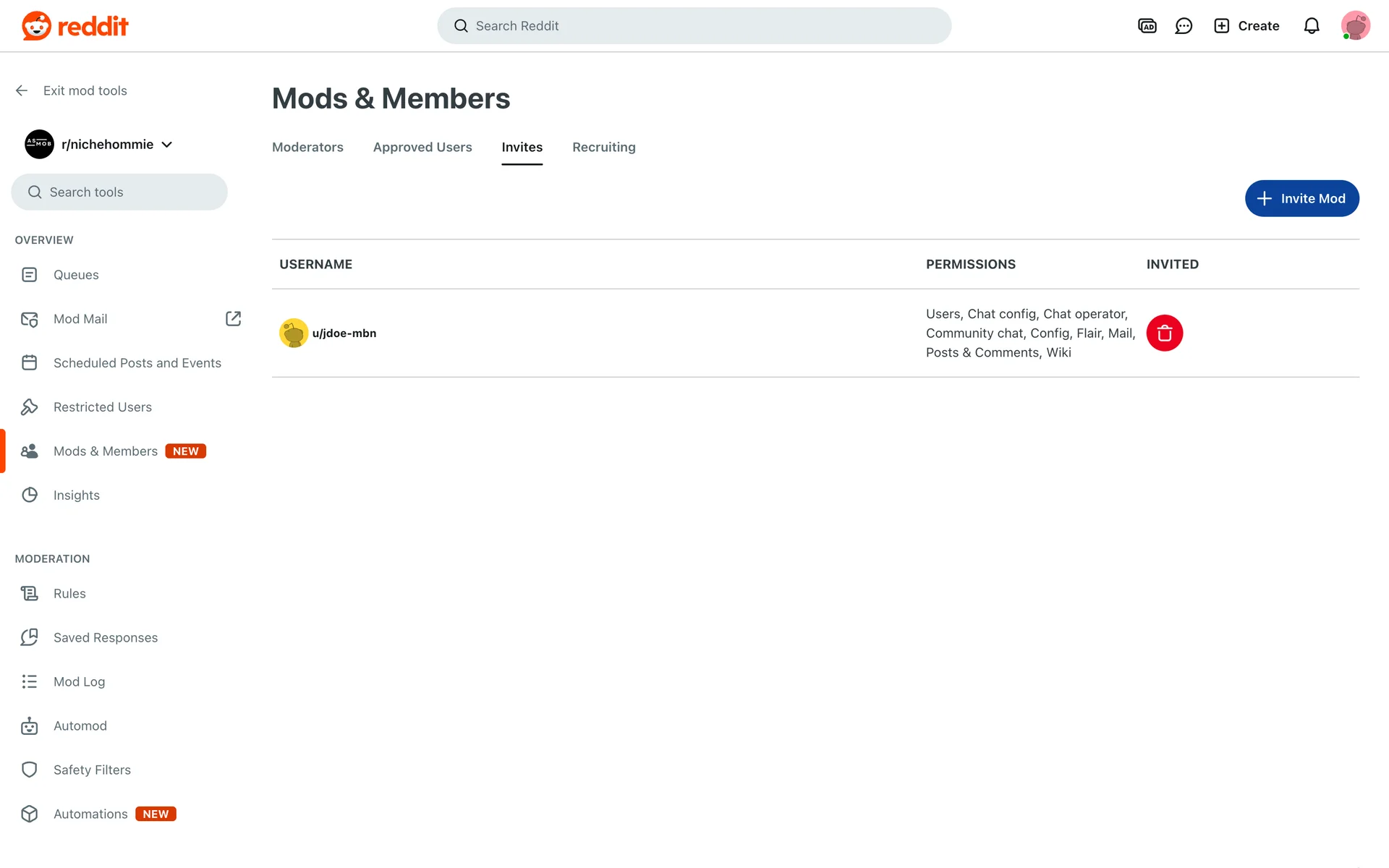The width and height of the screenshot is (1389, 868).
Task: Open the user profile avatar menu
Action: [1355, 26]
